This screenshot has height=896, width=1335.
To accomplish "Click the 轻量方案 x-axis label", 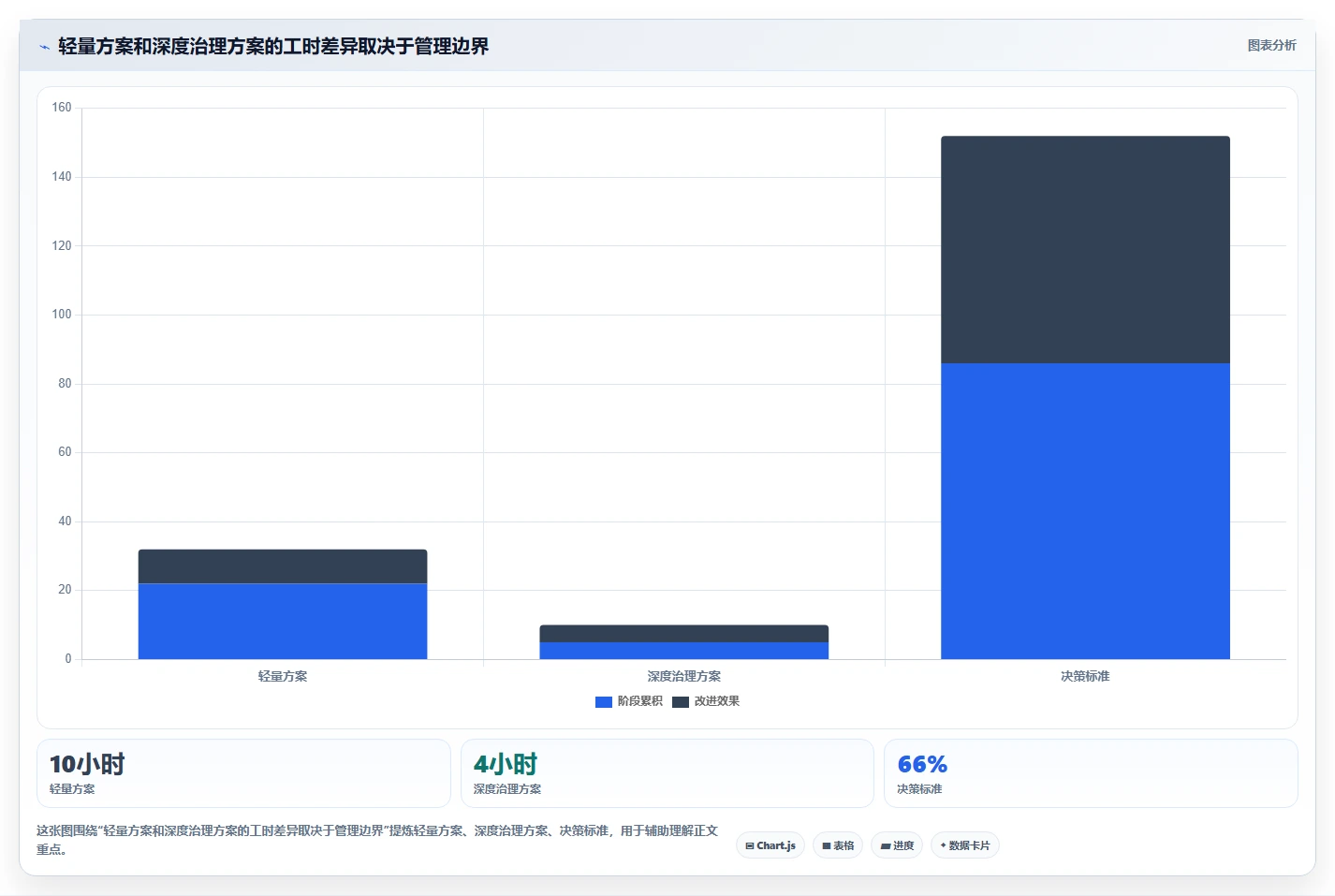I will pyautogui.click(x=283, y=676).
